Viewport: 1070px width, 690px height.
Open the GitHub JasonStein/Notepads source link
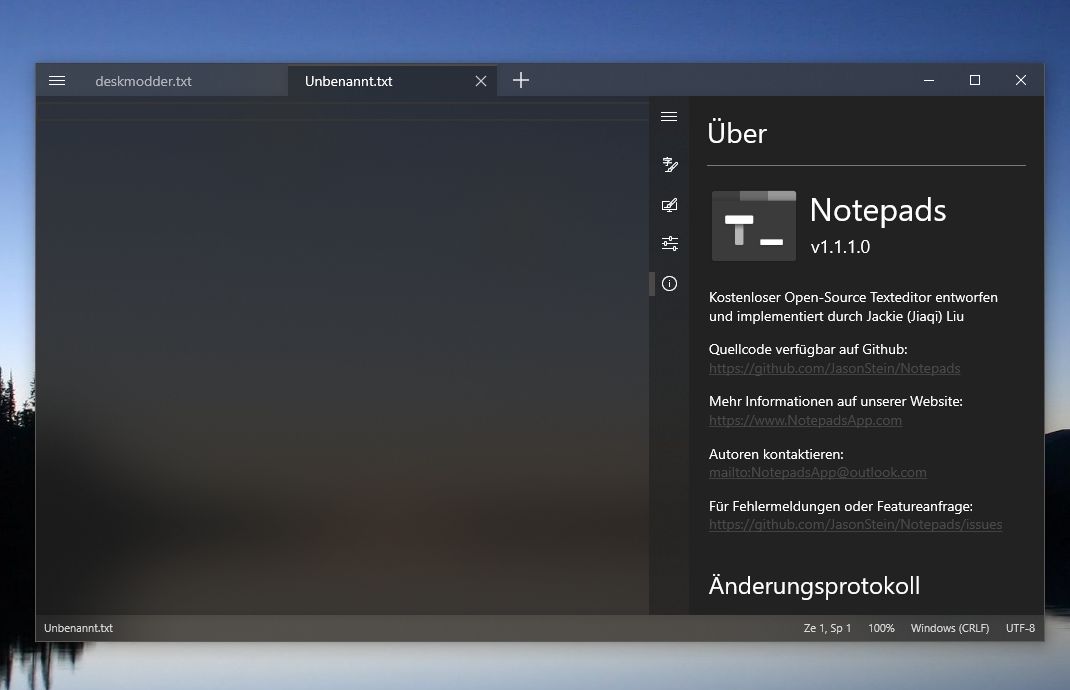coord(834,369)
